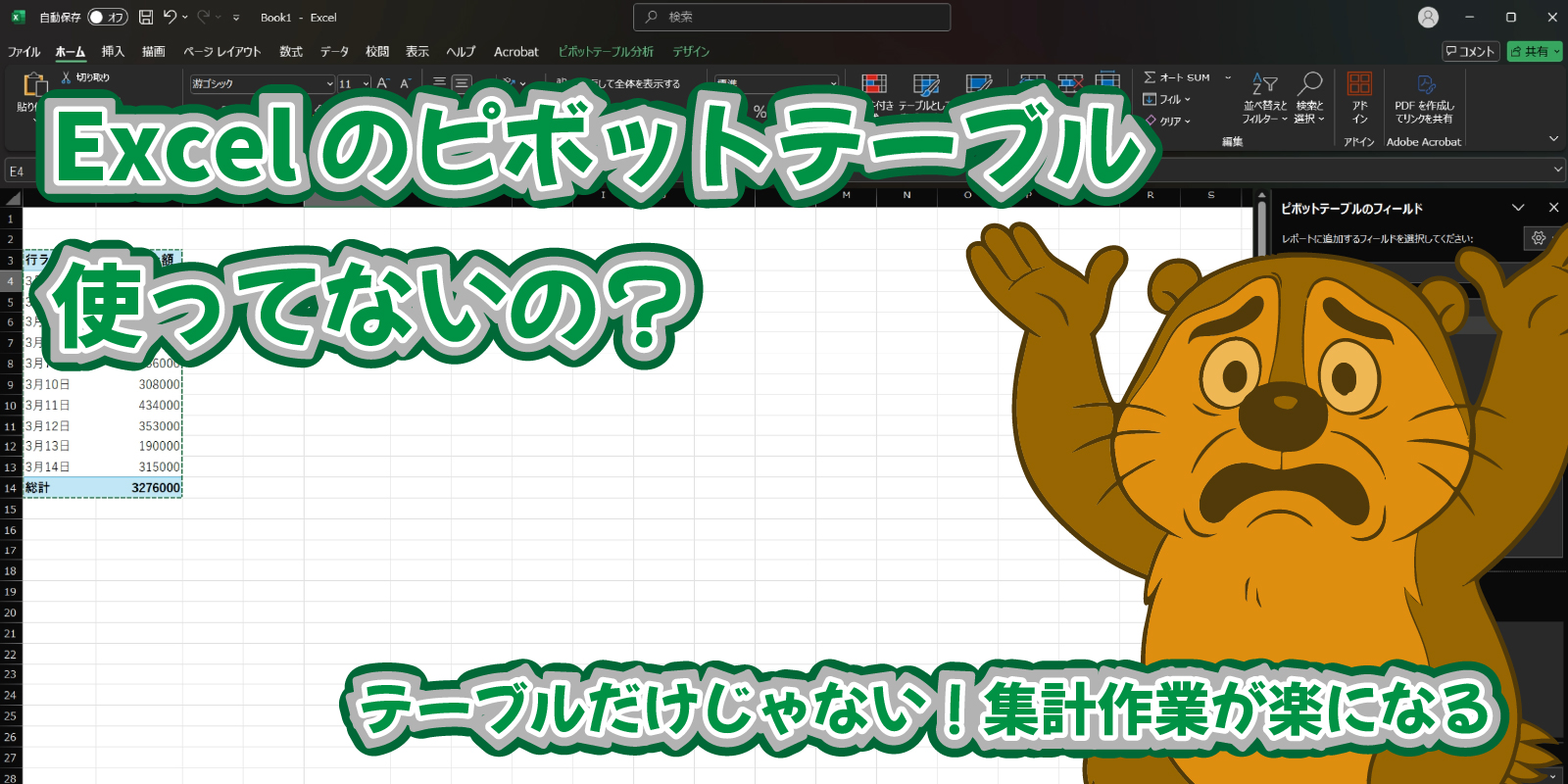Click the Select All corner triangle

pos(13,198)
